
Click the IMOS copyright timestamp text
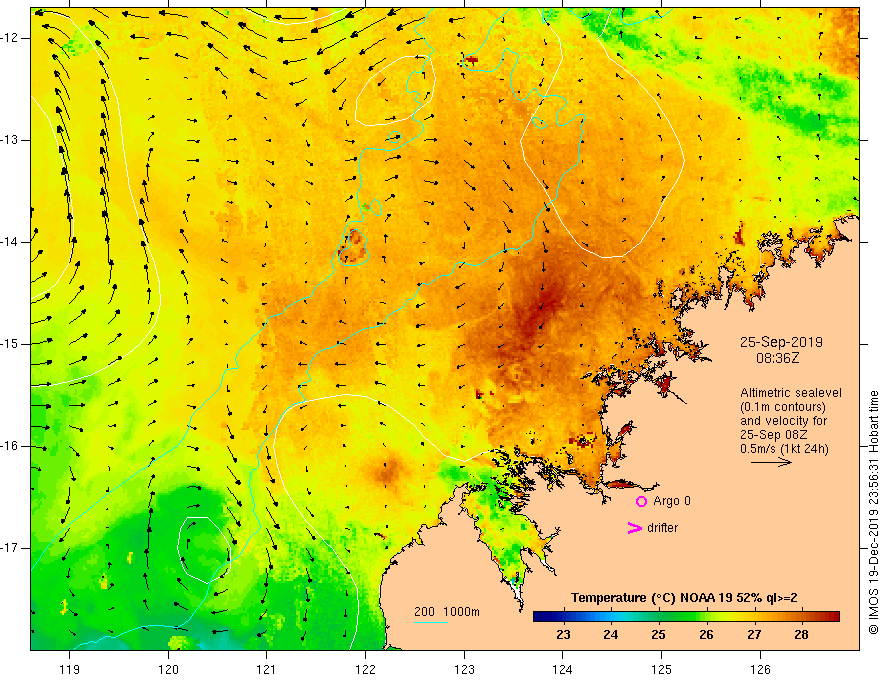click(873, 512)
